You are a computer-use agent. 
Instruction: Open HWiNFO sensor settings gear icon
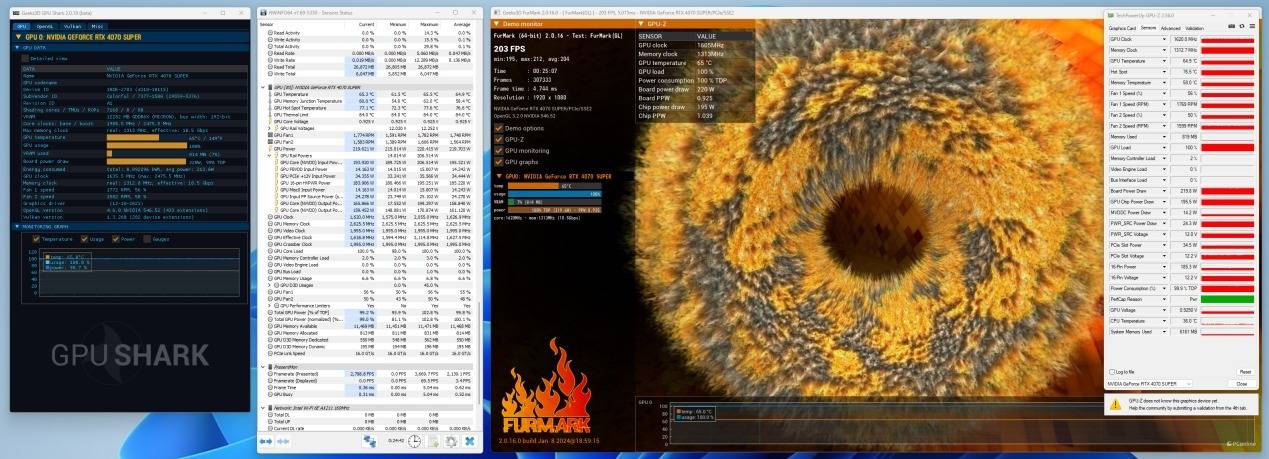click(451, 441)
